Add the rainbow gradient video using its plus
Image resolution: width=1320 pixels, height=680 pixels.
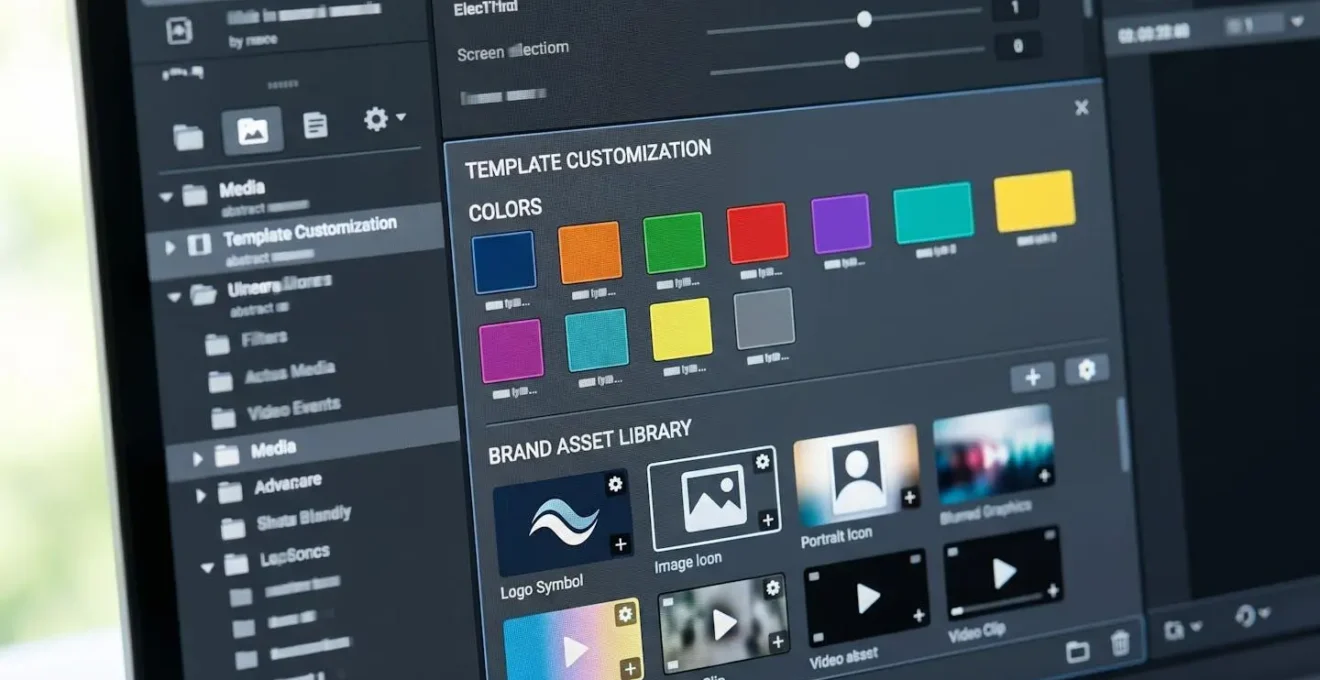(631, 669)
